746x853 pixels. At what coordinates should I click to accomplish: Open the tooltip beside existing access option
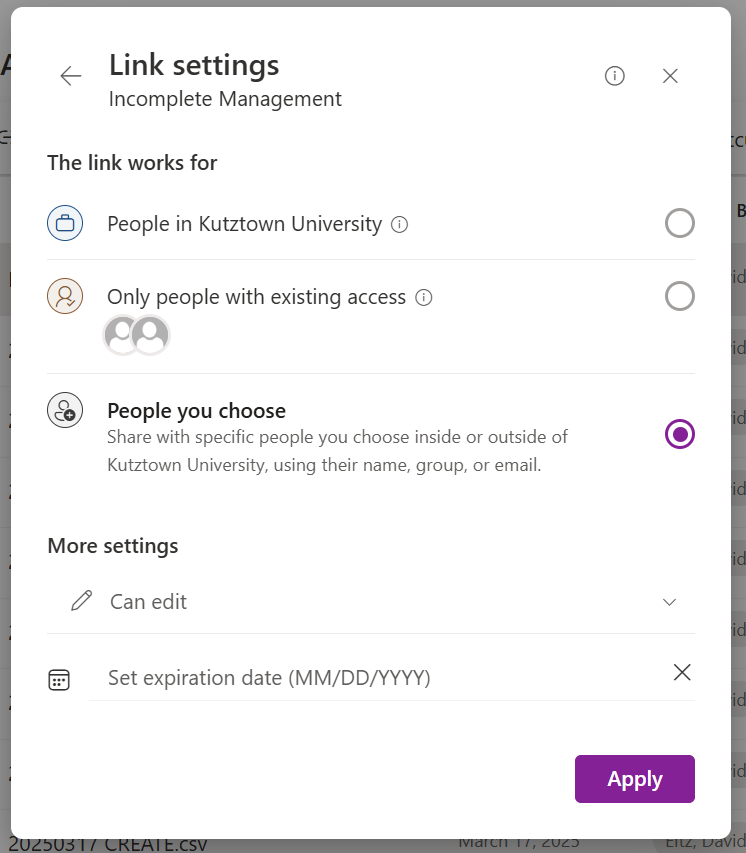pyautogui.click(x=424, y=297)
